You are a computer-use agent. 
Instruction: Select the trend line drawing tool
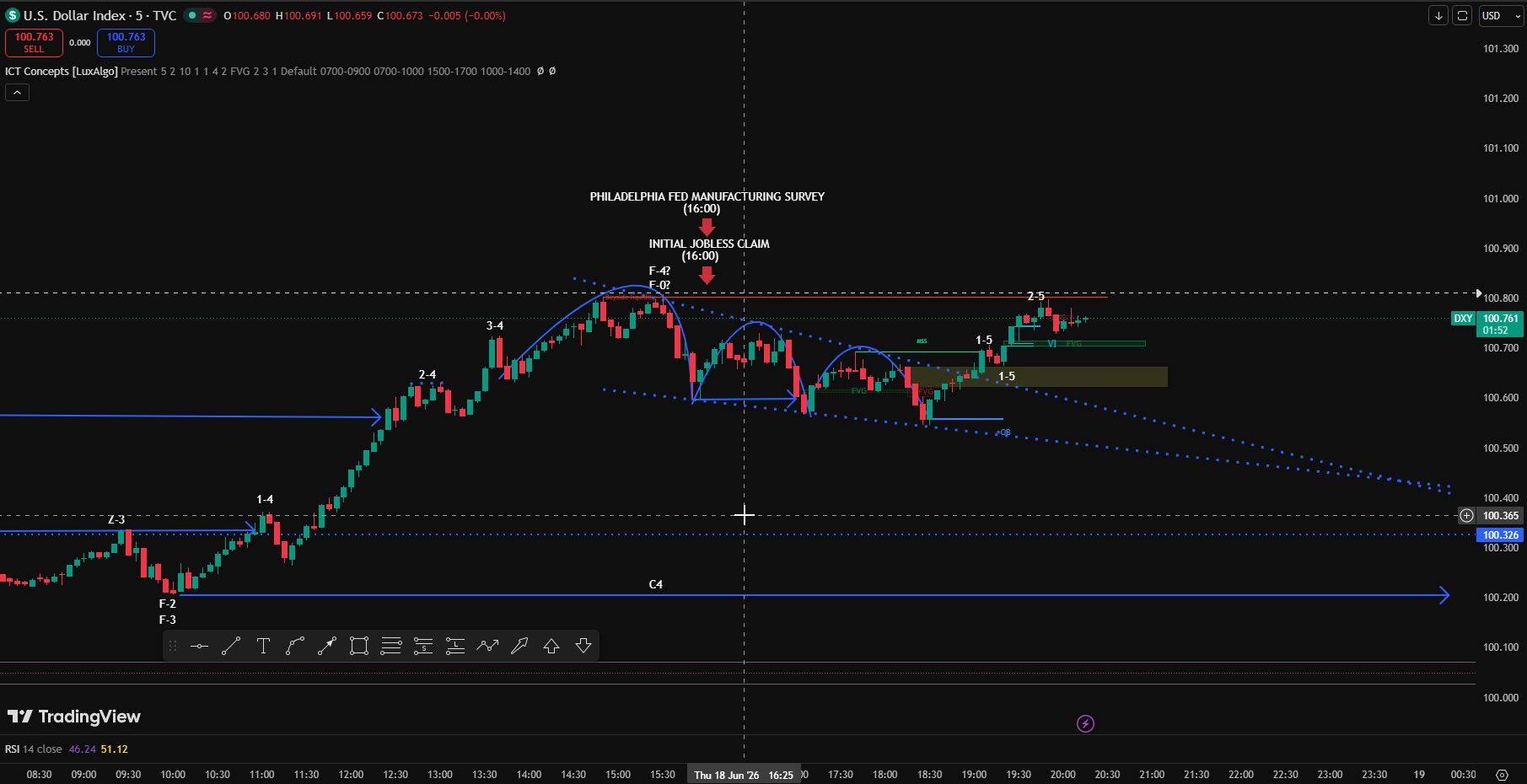(x=231, y=647)
